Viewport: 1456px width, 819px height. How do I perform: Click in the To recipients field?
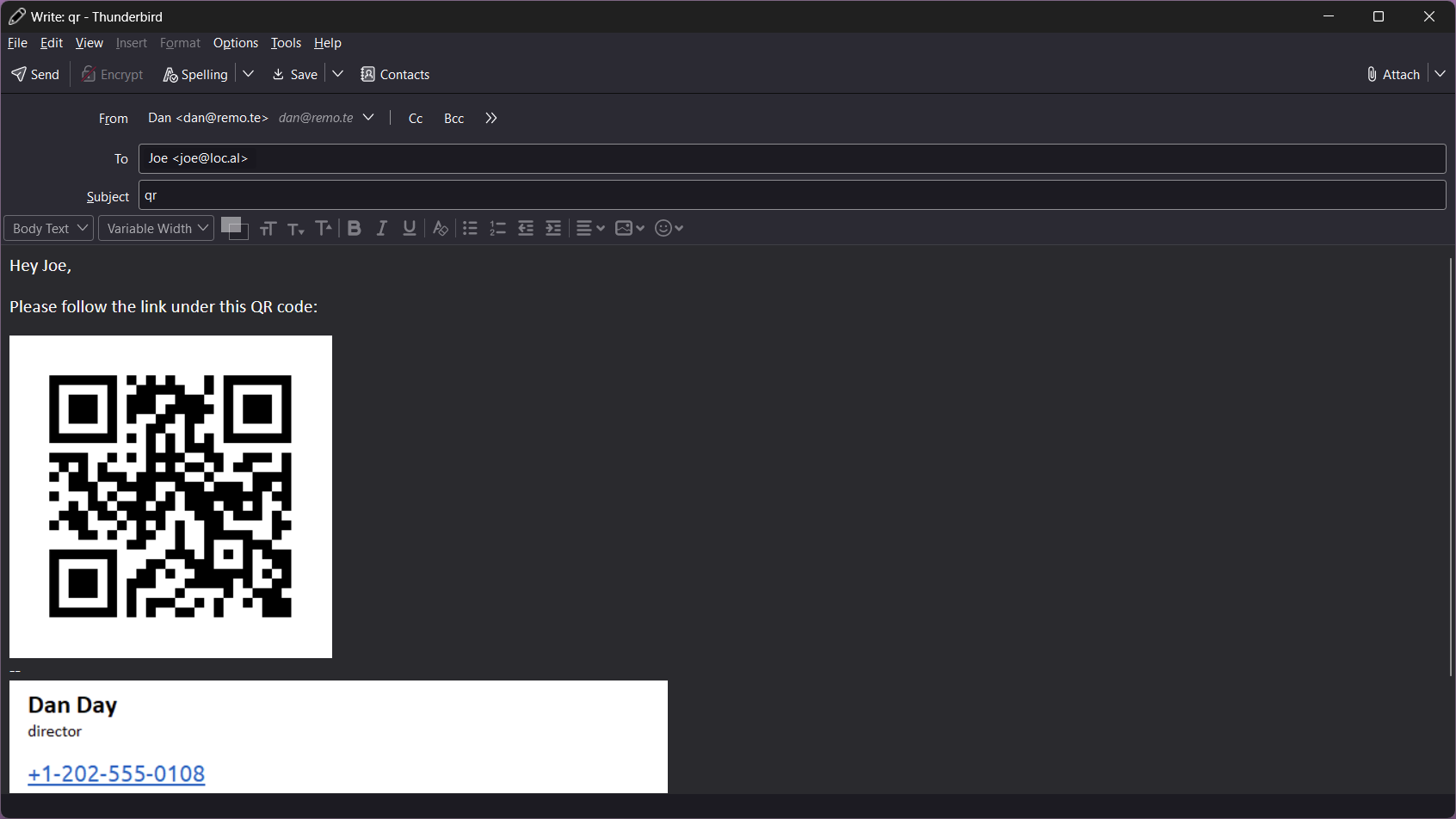792,158
